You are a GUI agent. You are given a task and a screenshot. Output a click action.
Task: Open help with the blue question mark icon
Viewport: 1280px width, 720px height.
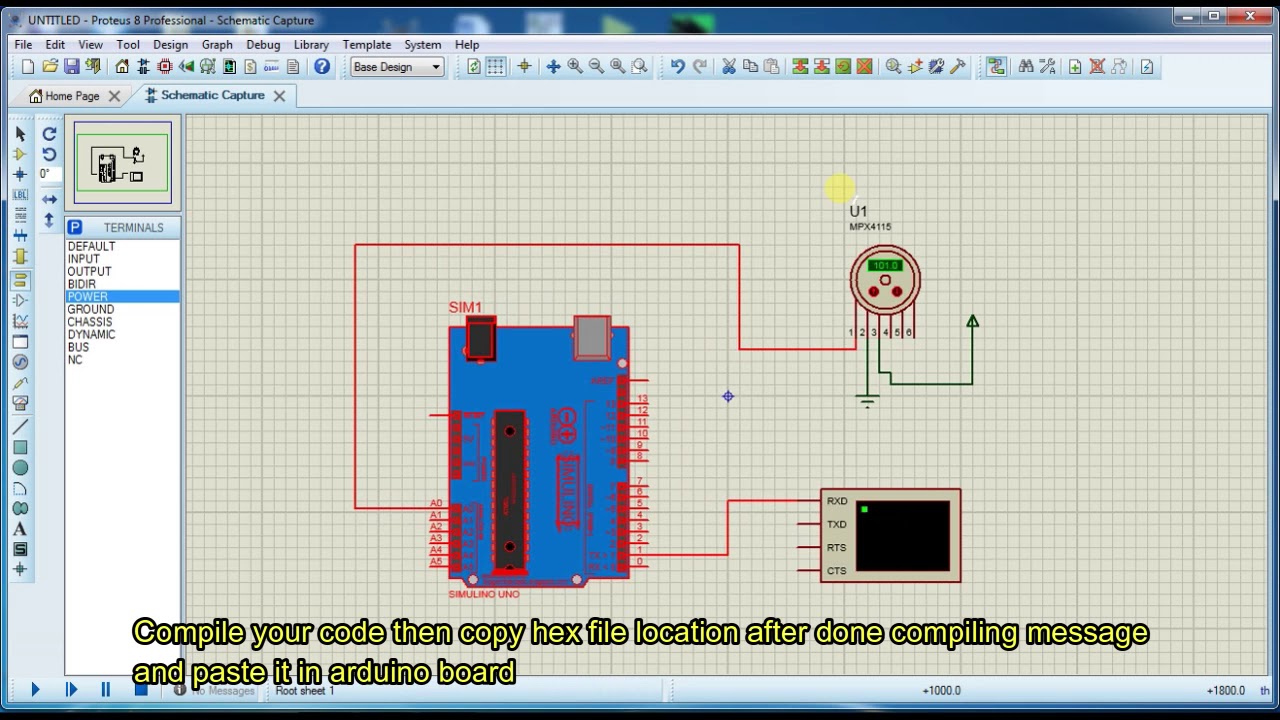[x=322, y=66]
